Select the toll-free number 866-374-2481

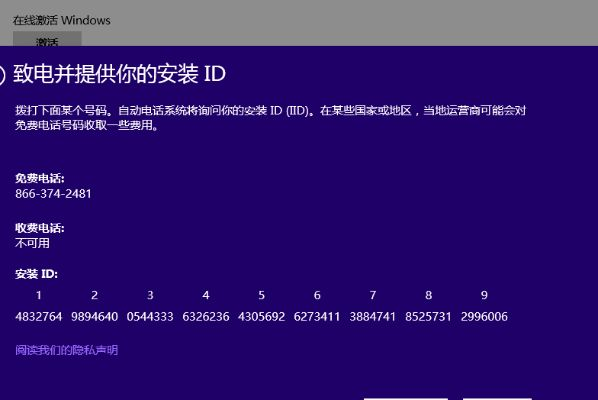click(53, 194)
